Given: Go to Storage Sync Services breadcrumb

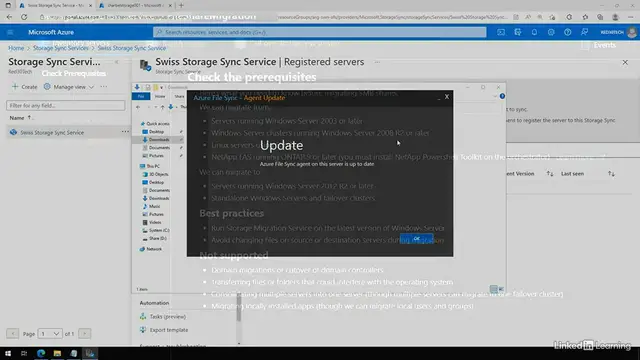Looking at the screenshot, I should 60,48.
